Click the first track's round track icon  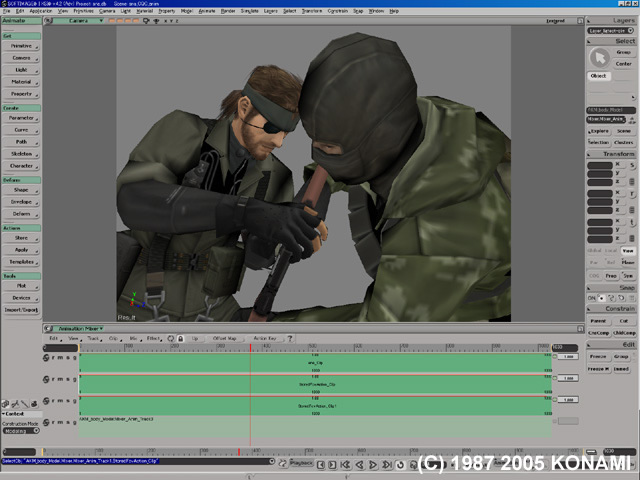point(46,358)
